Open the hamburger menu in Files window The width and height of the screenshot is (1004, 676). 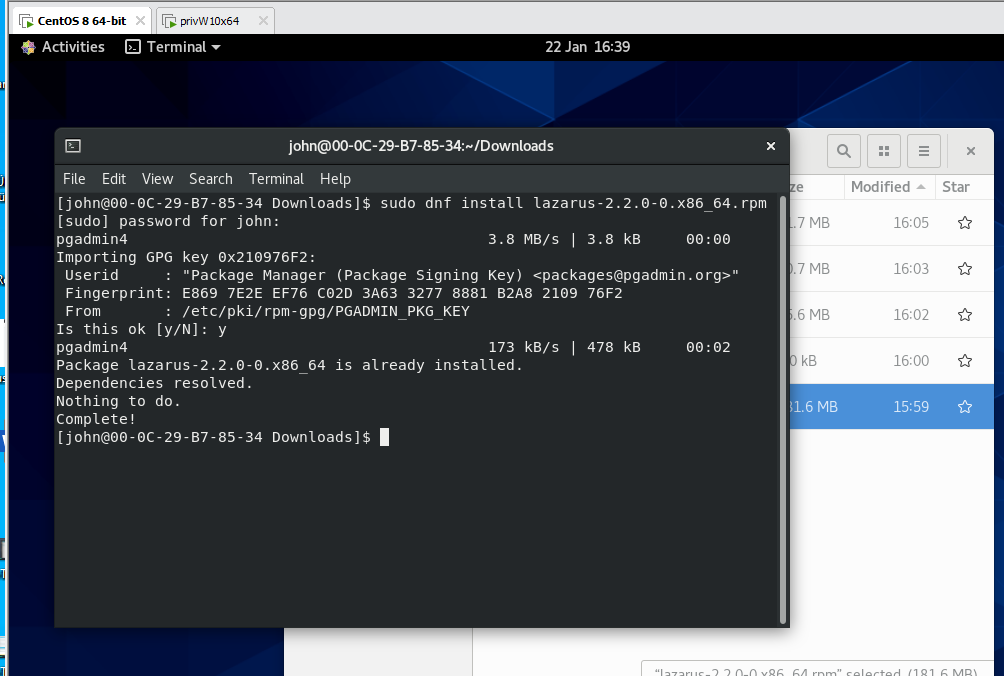tap(923, 151)
